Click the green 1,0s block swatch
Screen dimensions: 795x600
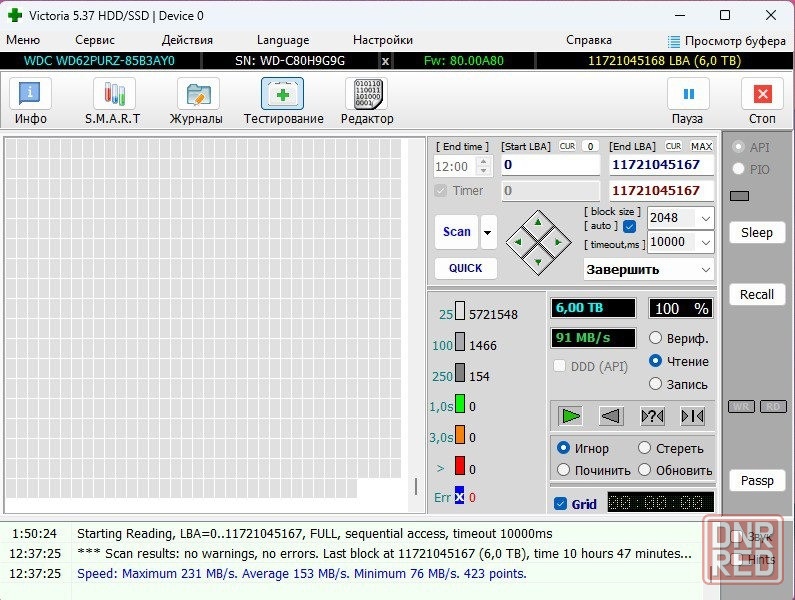tap(459, 404)
